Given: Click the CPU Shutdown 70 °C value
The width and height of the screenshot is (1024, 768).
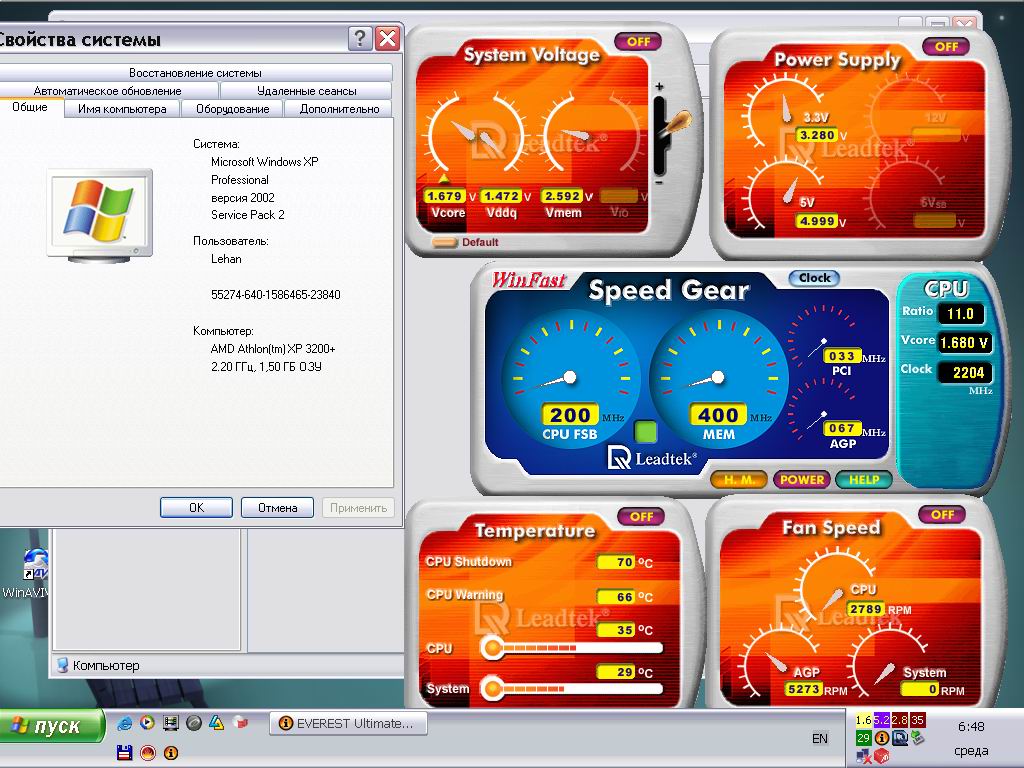Looking at the screenshot, I should tap(616, 562).
